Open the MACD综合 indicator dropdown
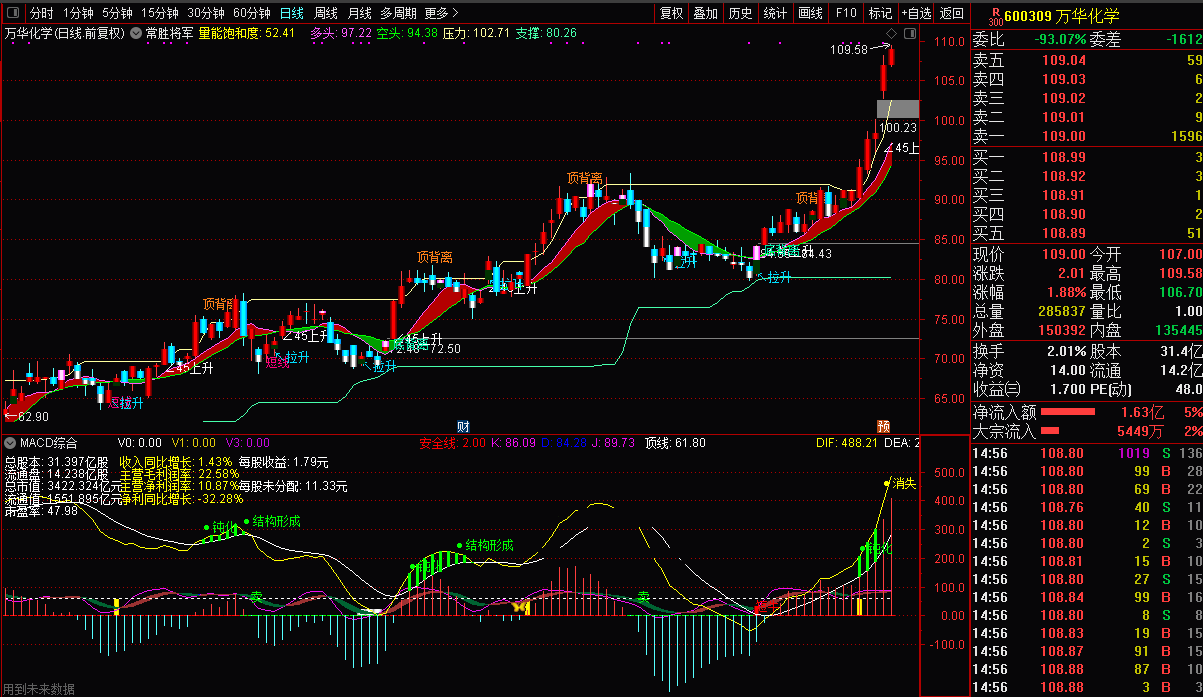The height and width of the screenshot is (697, 1203). 10,442
